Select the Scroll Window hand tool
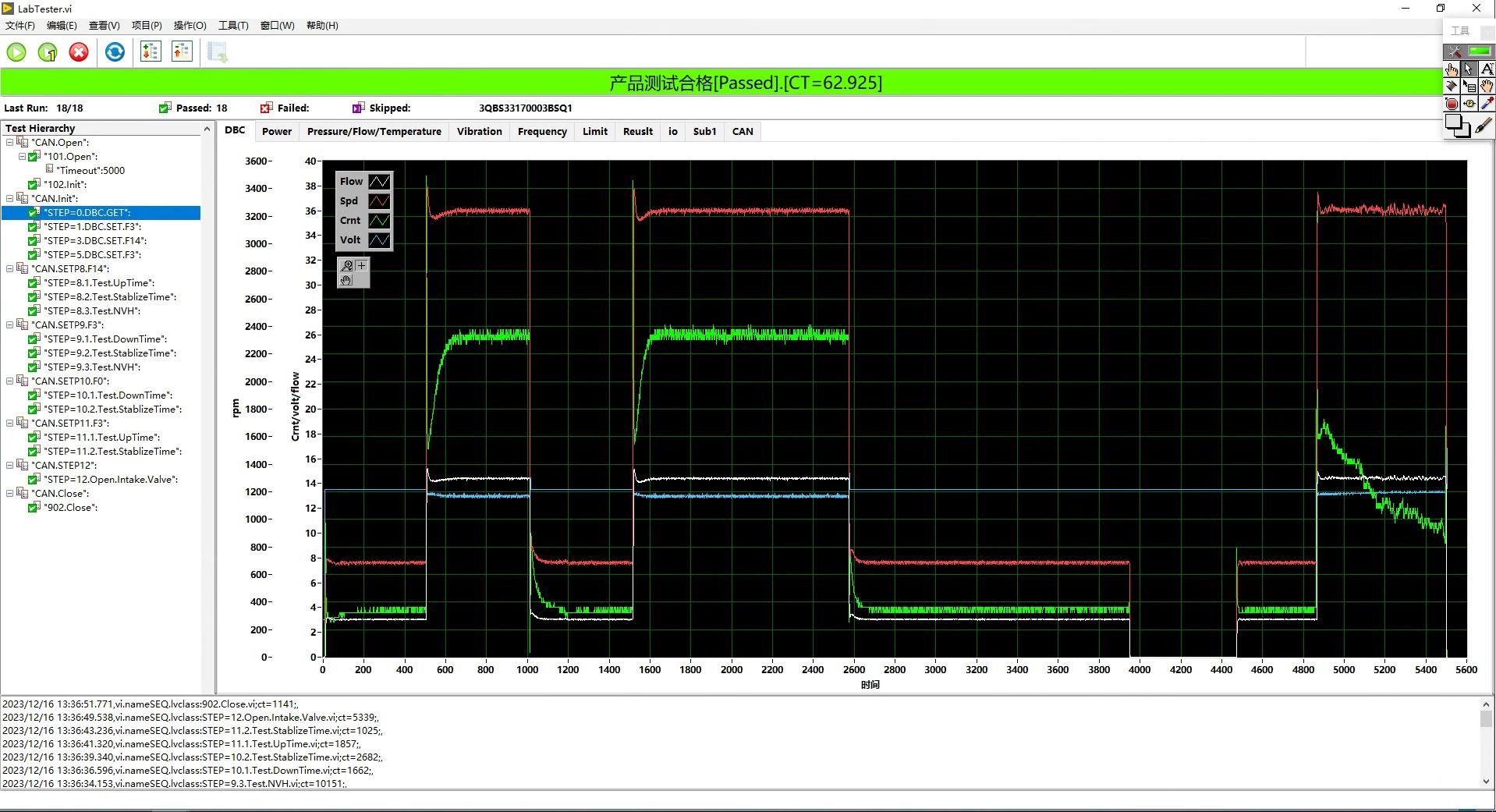The image size is (1496, 812). click(1487, 86)
